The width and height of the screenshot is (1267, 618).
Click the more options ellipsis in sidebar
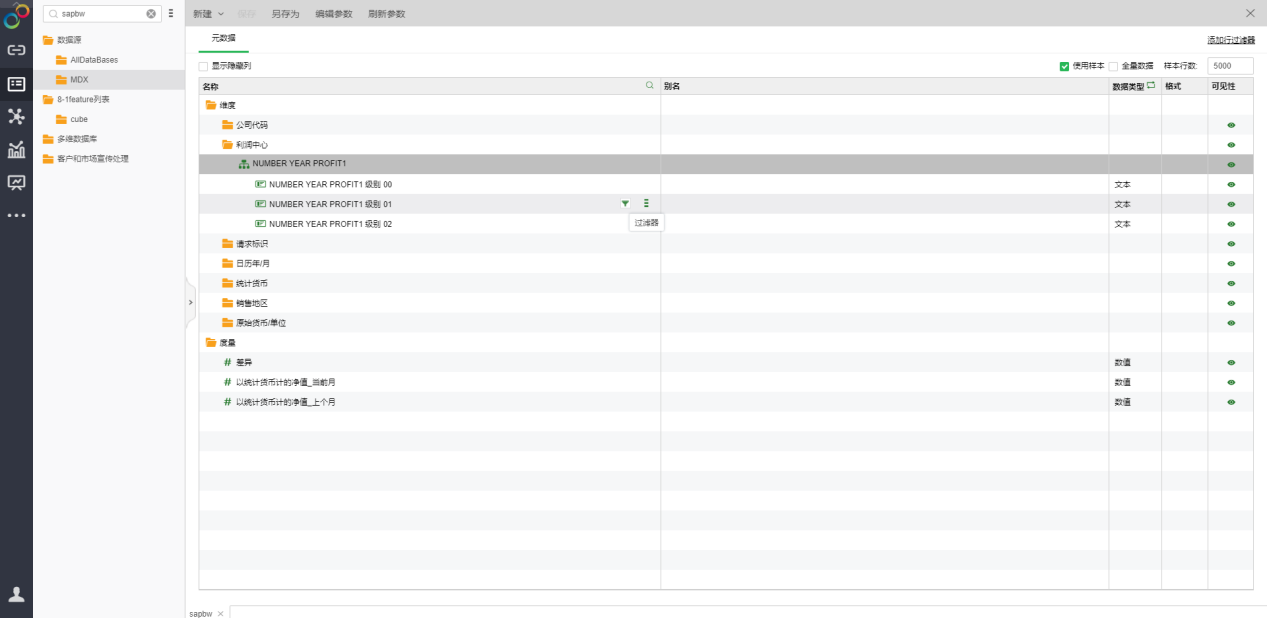click(15, 213)
